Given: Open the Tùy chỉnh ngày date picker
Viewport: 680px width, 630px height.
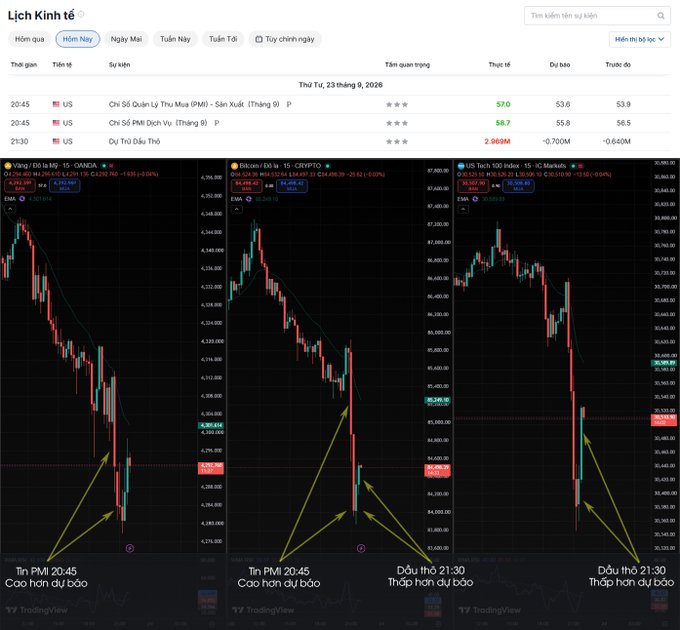Looking at the screenshot, I should click(285, 39).
